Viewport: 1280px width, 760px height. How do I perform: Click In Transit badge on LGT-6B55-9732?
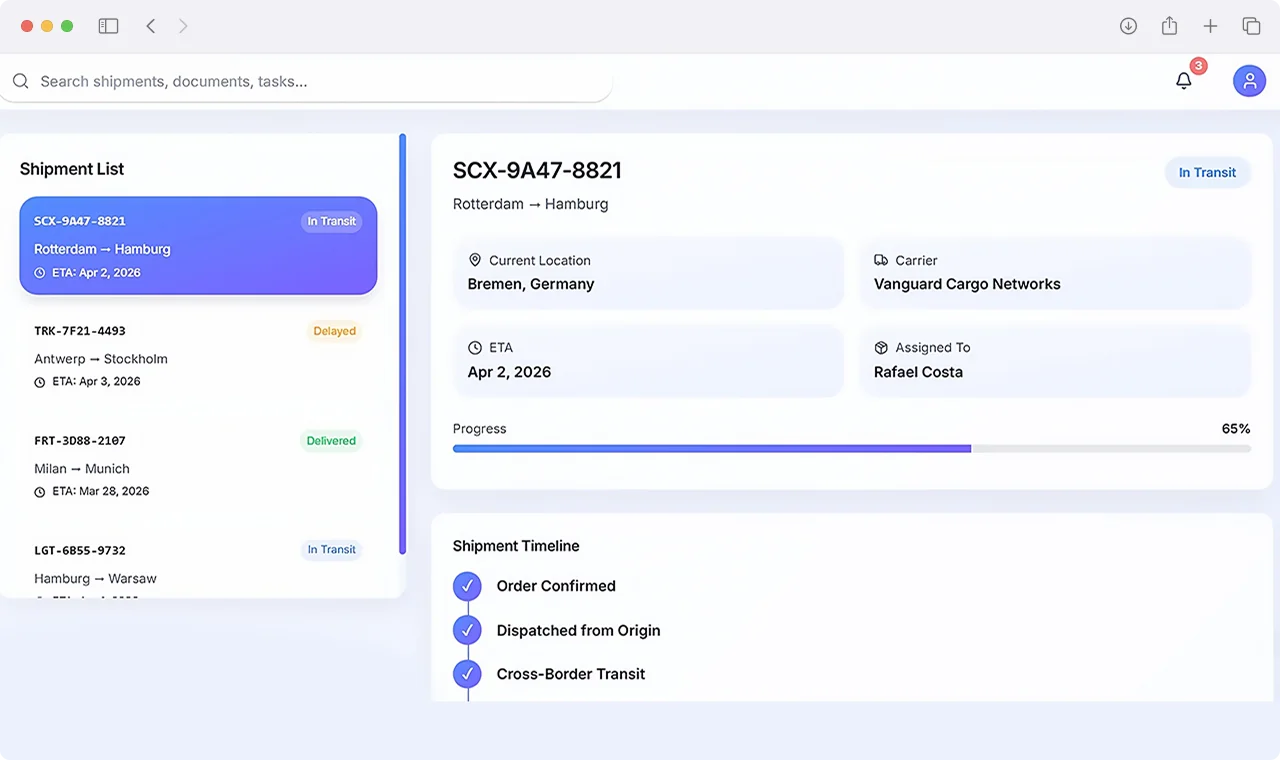coord(331,550)
